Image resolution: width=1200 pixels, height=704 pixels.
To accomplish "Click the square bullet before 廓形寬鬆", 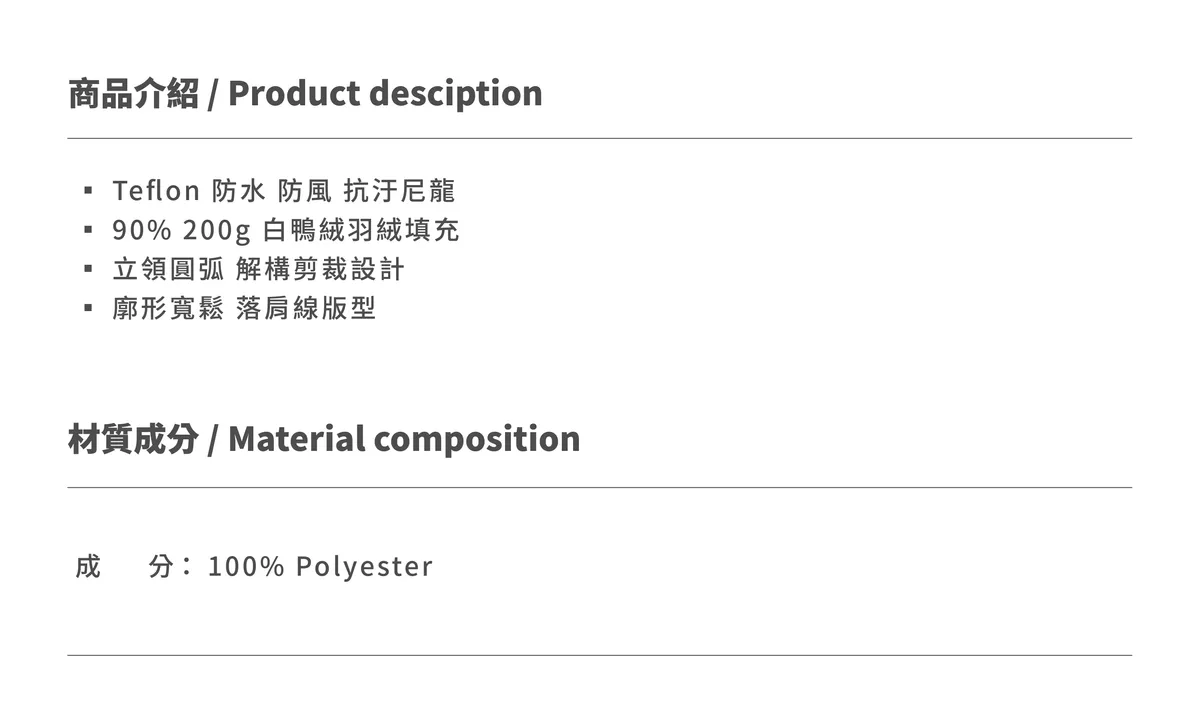I will click(x=89, y=308).
